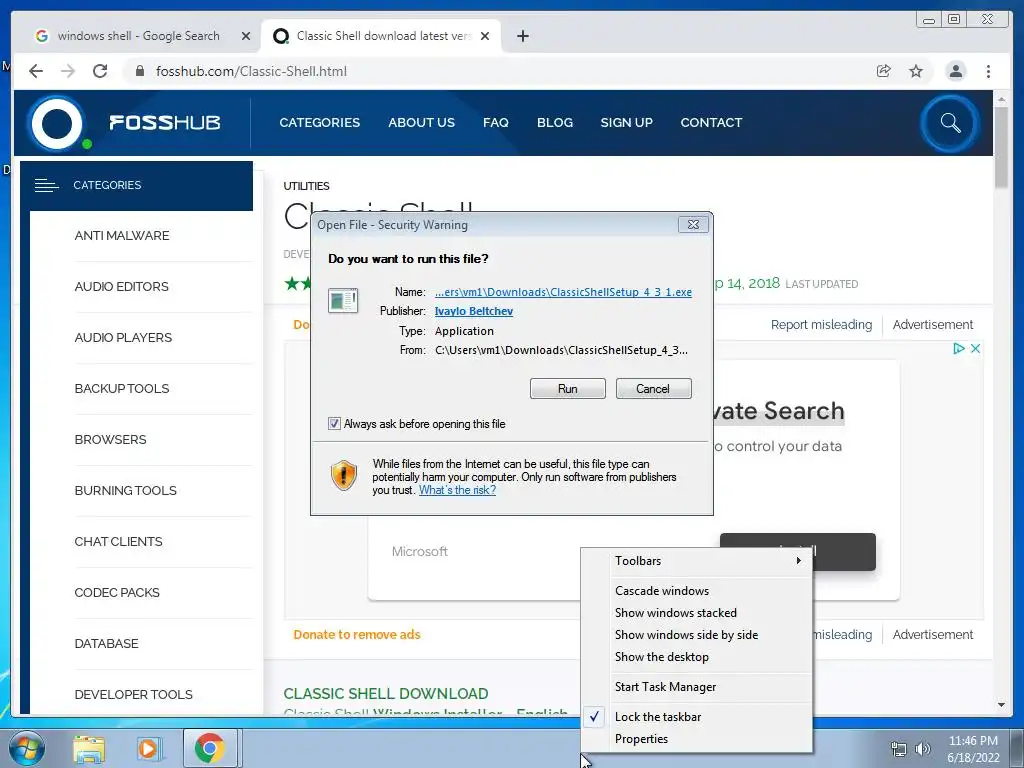Image resolution: width=1024 pixels, height=768 pixels.
Task: Switch to the Classic Shell download tab
Action: tap(381, 36)
